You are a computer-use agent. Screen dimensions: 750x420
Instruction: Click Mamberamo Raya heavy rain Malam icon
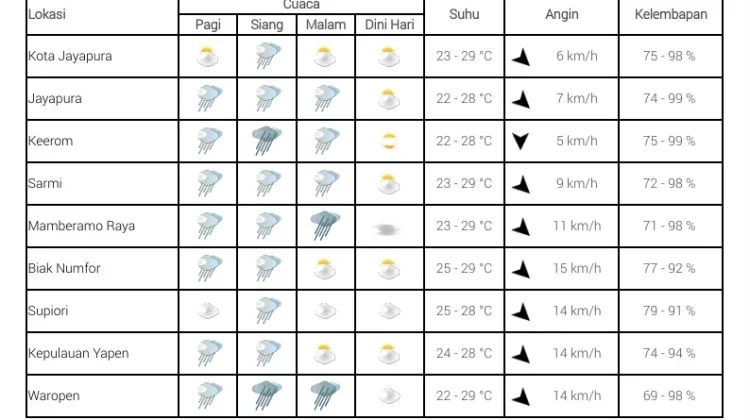click(325, 225)
